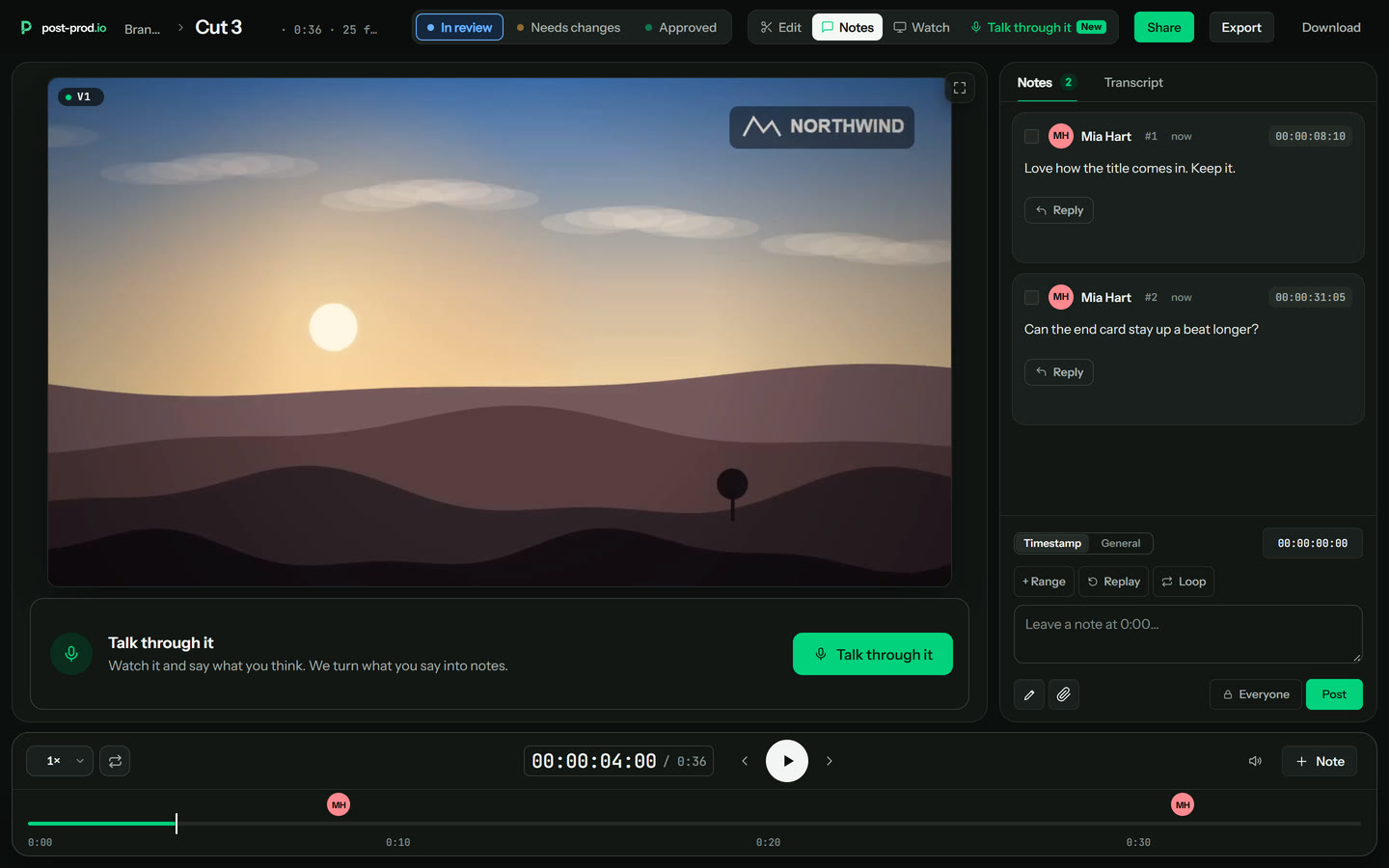Start the green Talk through it recording button
The width and height of the screenshot is (1389, 868).
(x=873, y=654)
